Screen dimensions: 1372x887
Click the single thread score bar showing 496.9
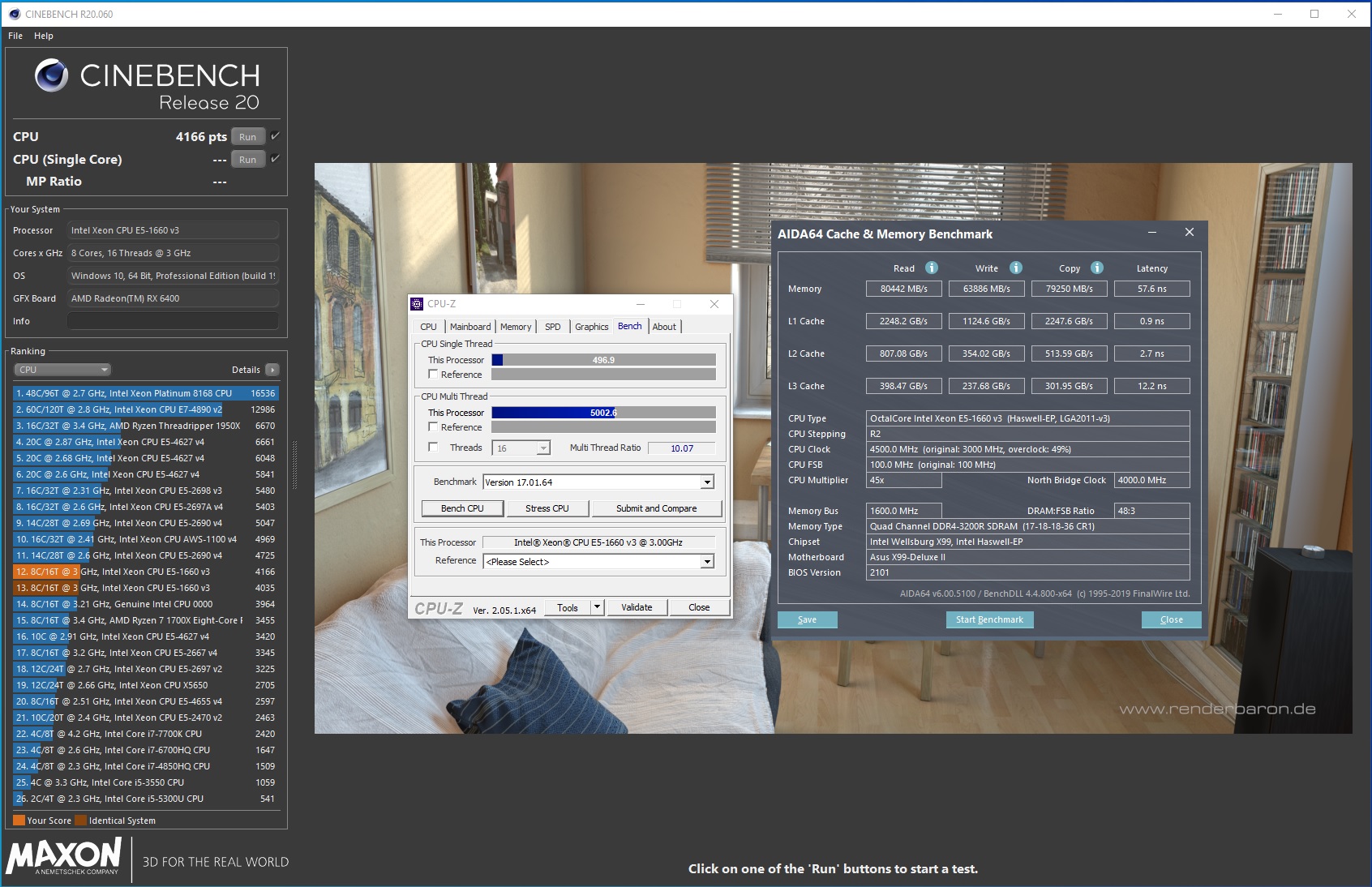tap(603, 360)
